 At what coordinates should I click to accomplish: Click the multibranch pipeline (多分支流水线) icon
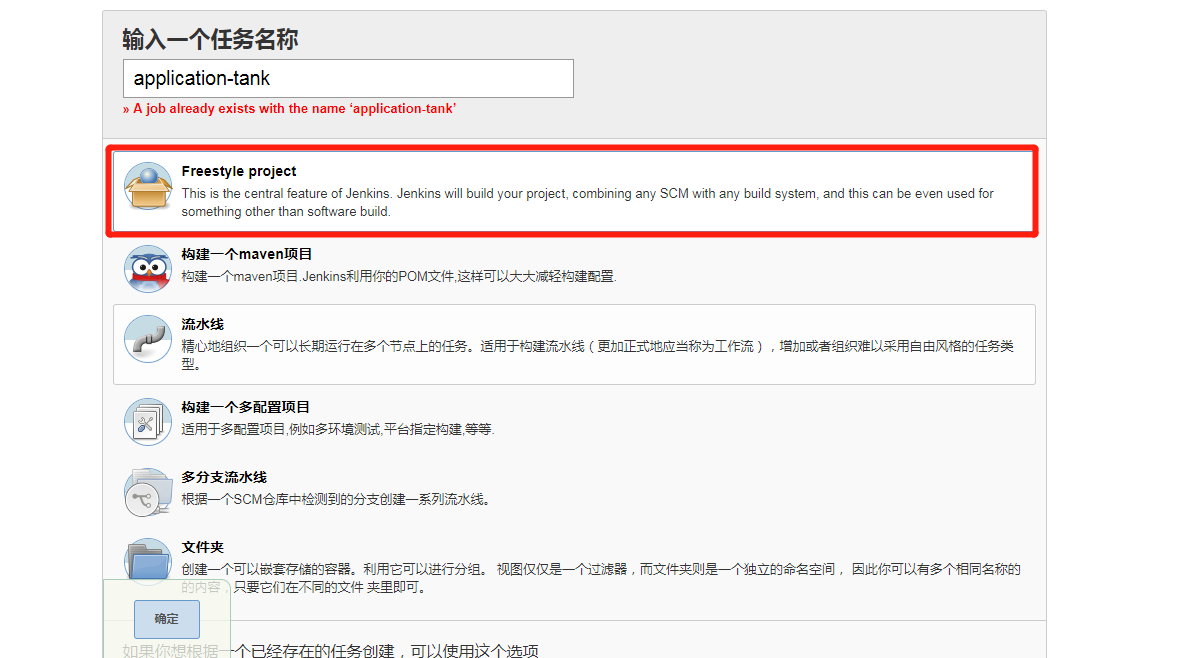pyautogui.click(x=147, y=492)
